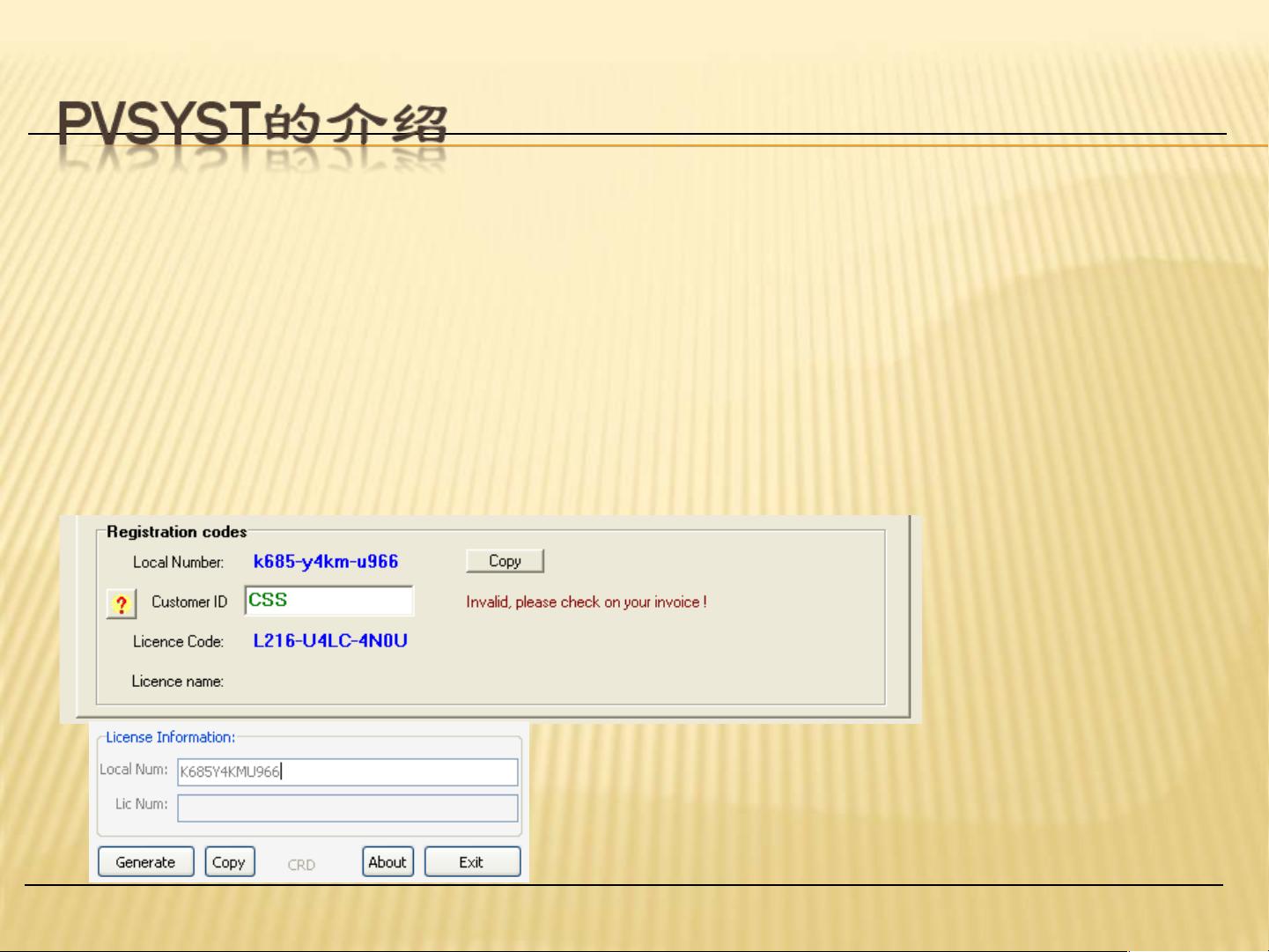The image size is (1269, 952).
Task: Select the Customer ID field containing CSS
Action: (329, 601)
